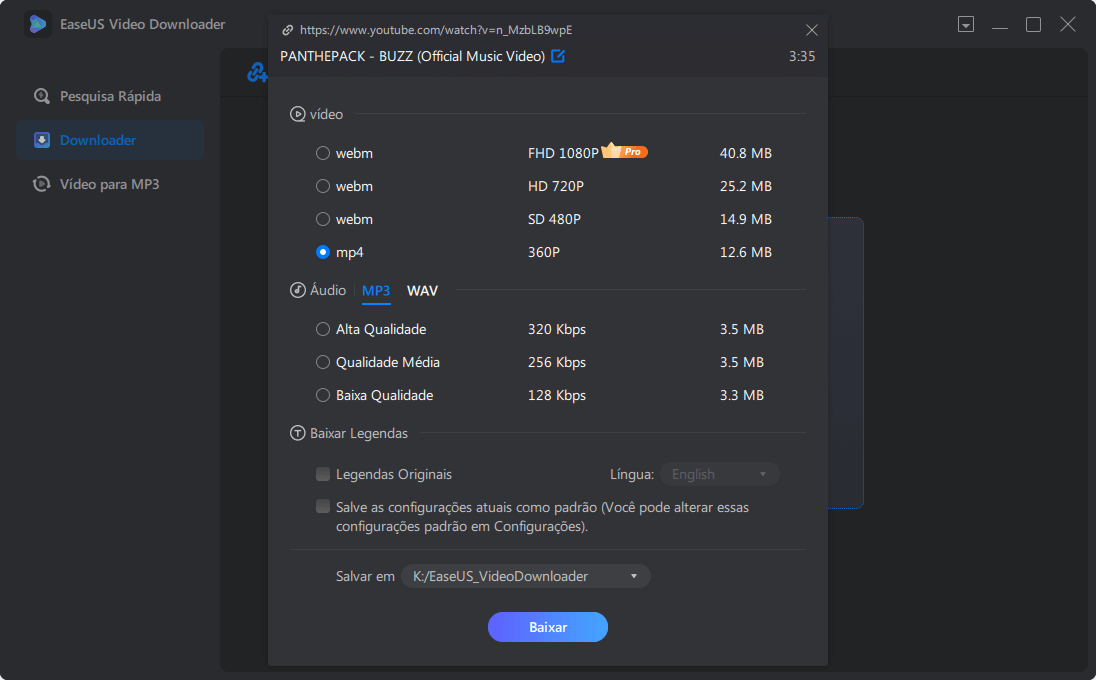This screenshot has width=1096, height=680.
Task: Click the Baixar download button
Action: point(548,627)
